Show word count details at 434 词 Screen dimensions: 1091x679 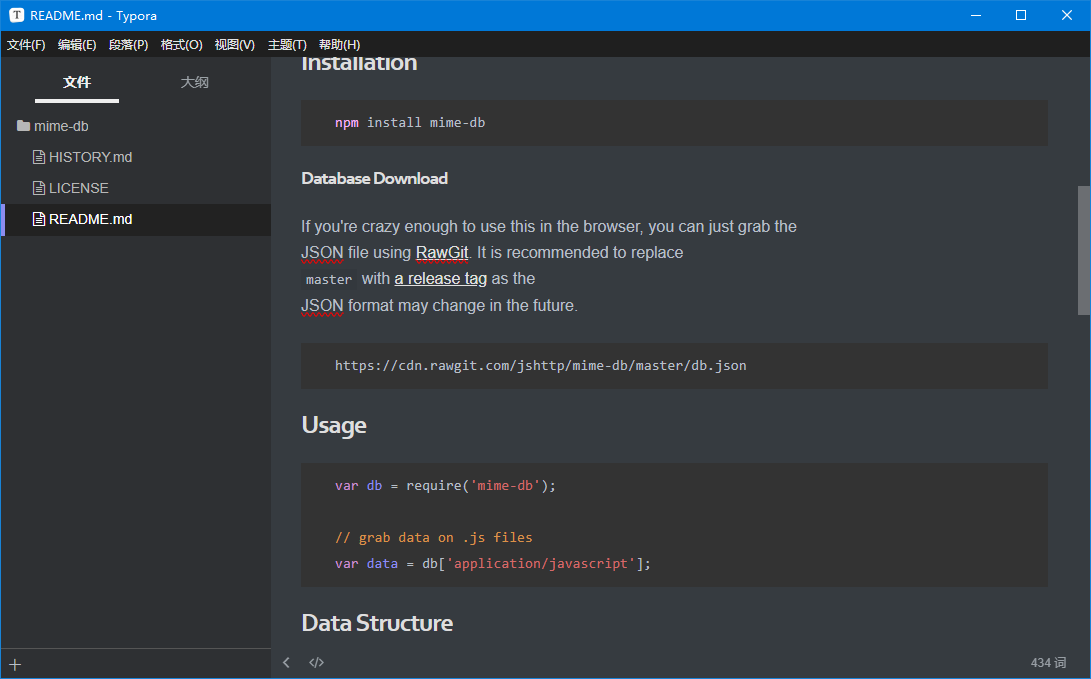coord(1048,662)
